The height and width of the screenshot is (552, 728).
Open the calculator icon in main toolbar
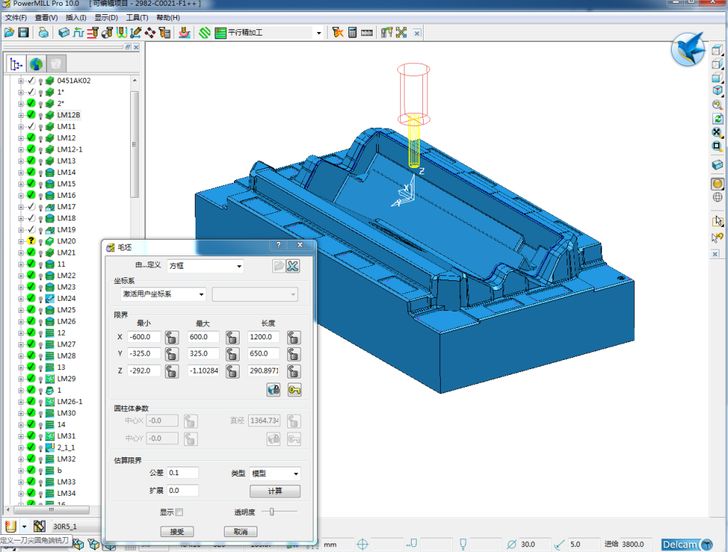tap(352, 32)
